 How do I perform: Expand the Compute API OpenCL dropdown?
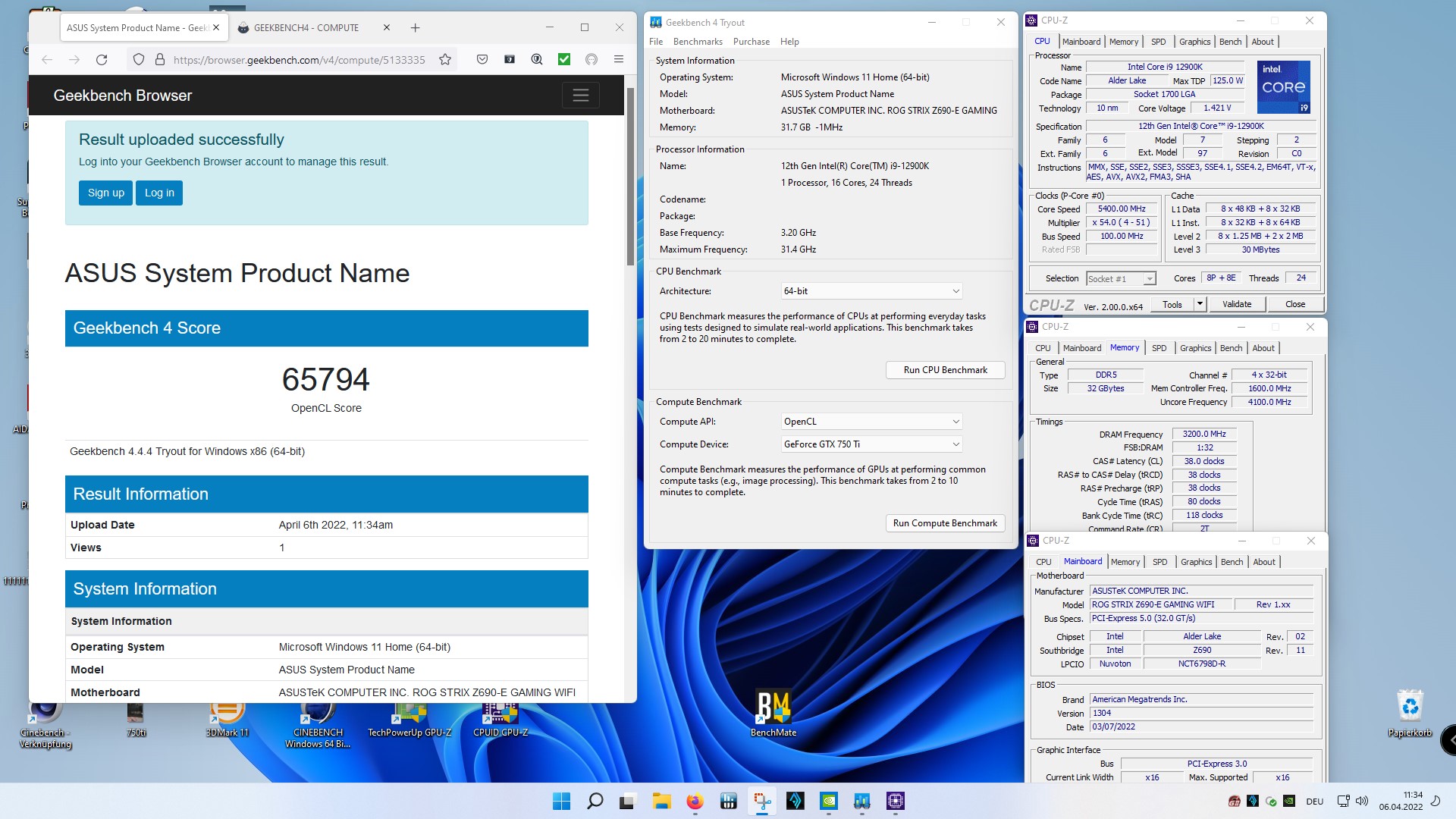pos(872,422)
